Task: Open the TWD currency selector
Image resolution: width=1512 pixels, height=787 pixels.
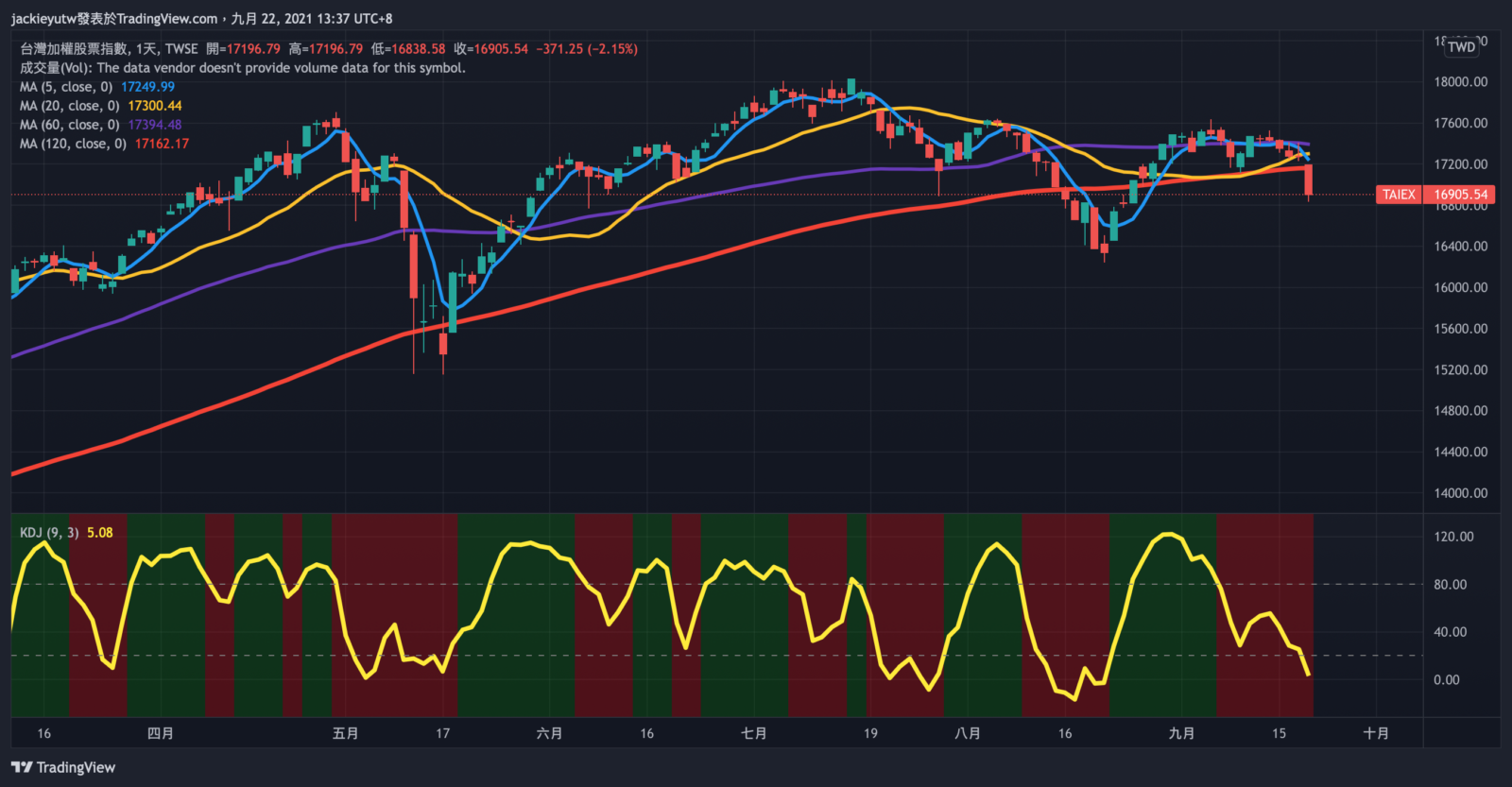Action: coord(1461,46)
